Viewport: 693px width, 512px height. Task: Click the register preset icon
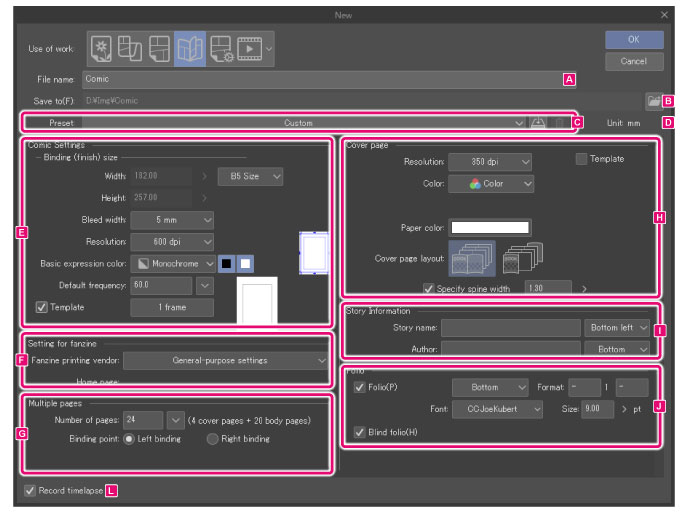coord(538,122)
